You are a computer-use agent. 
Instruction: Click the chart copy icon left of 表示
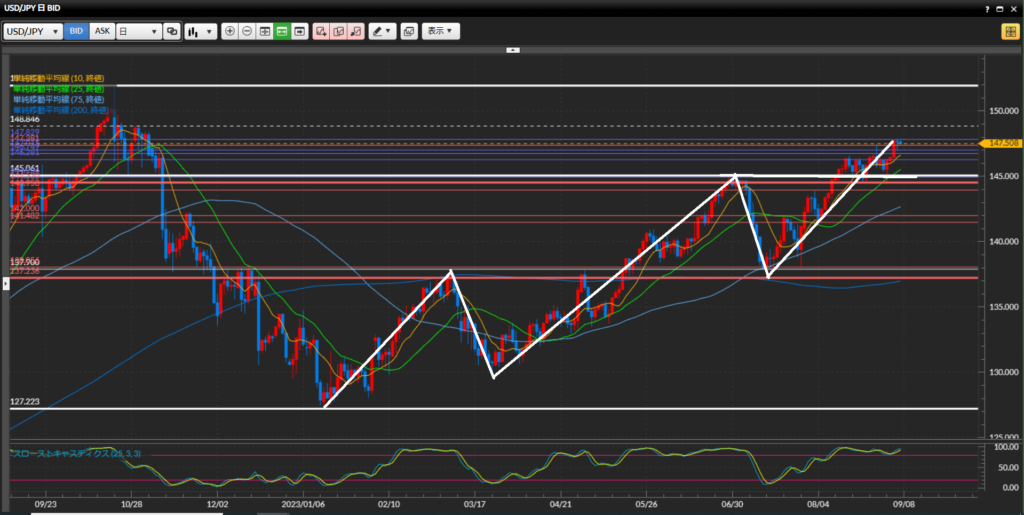408,31
